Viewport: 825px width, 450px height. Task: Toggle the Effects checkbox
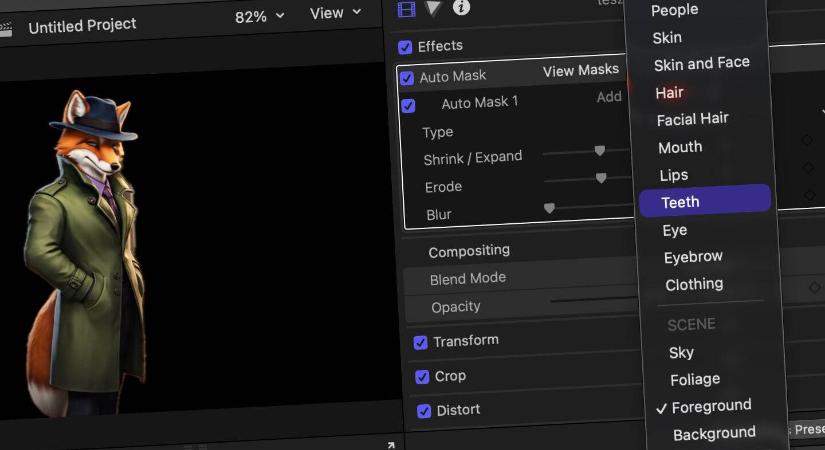(x=405, y=47)
